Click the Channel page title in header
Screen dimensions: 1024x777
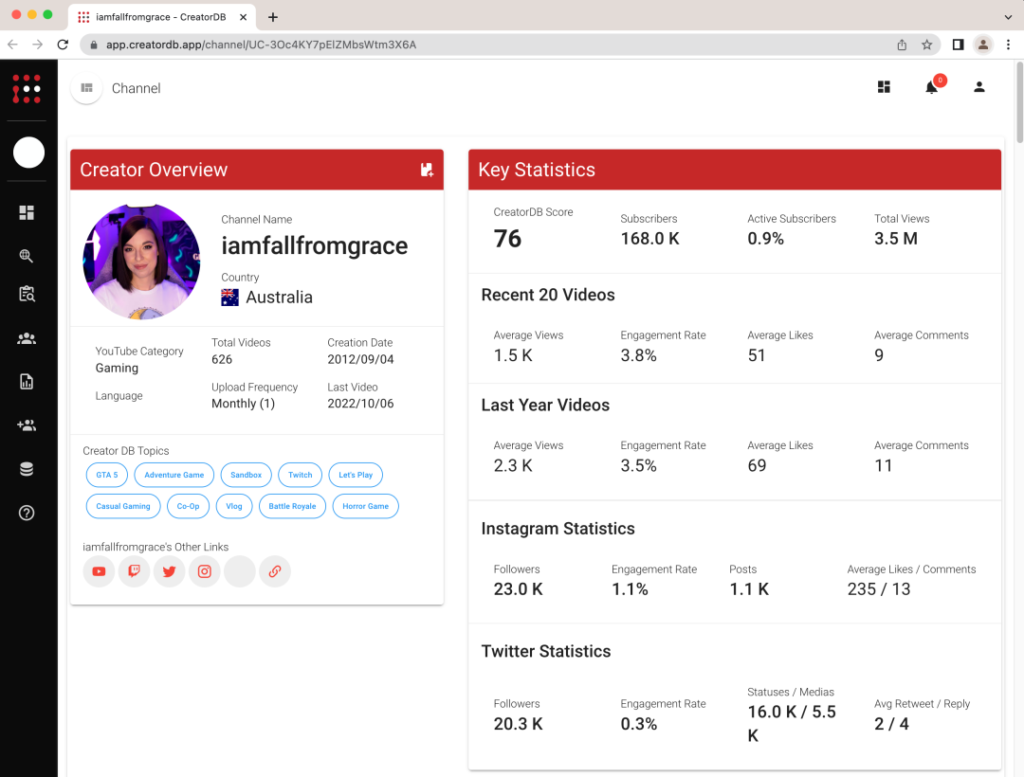point(136,88)
